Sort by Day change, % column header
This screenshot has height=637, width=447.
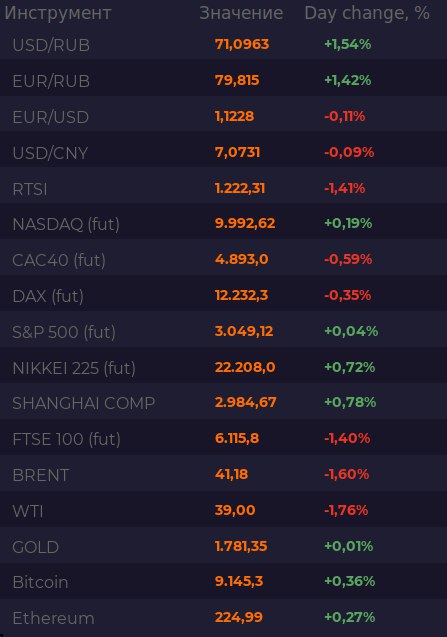point(367,13)
